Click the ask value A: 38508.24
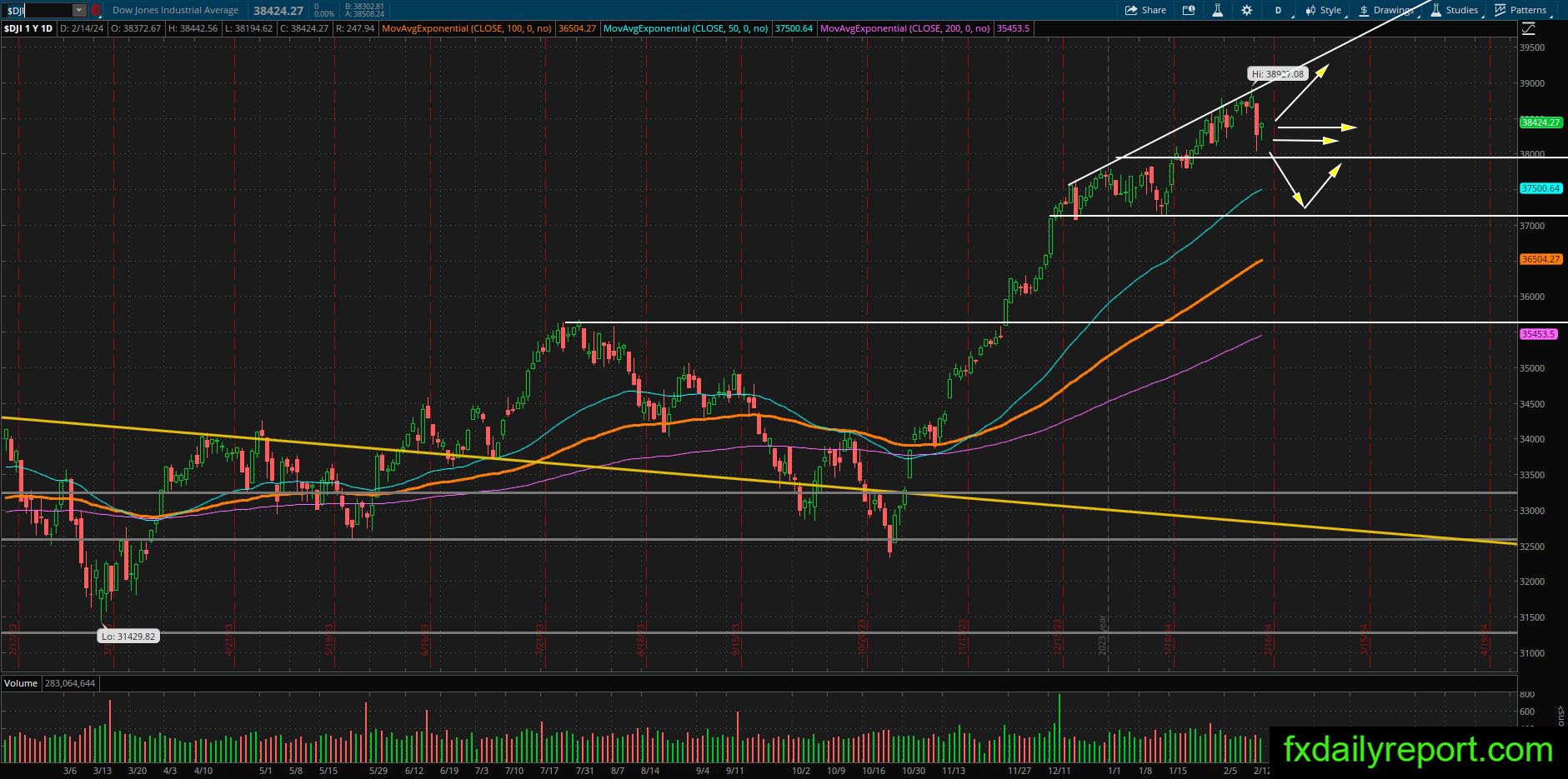The image size is (1568, 779). click(363, 14)
